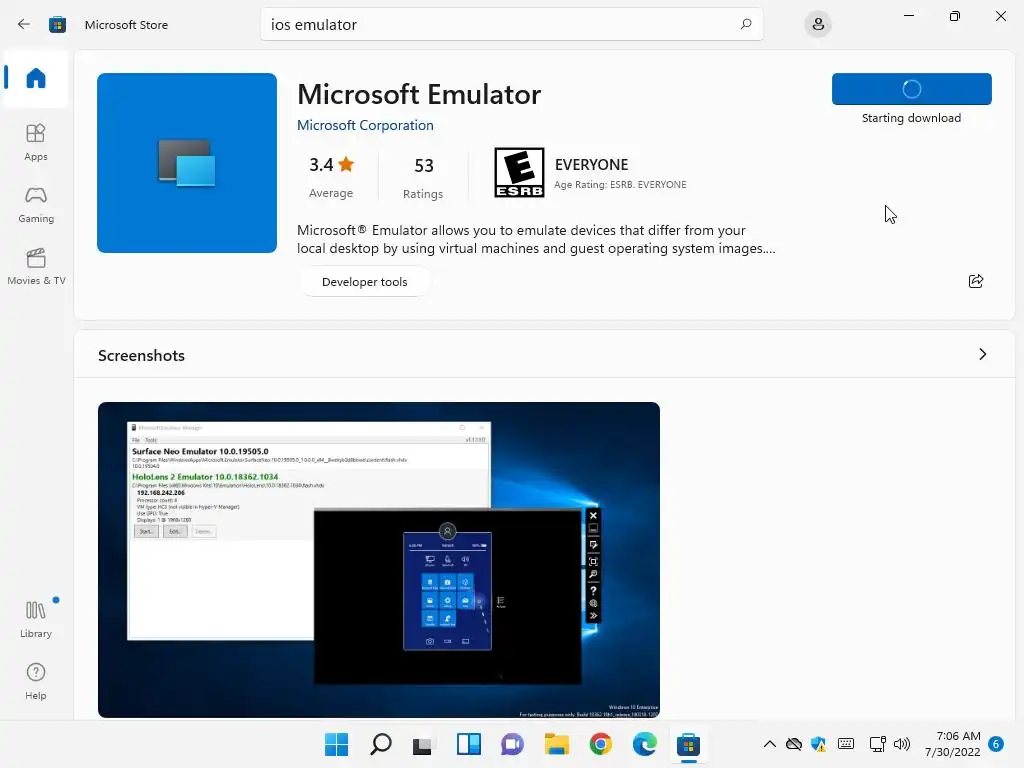
Task: Open the Microsoft Emulator screenshot thumbnail
Action: pyautogui.click(x=379, y=560)
